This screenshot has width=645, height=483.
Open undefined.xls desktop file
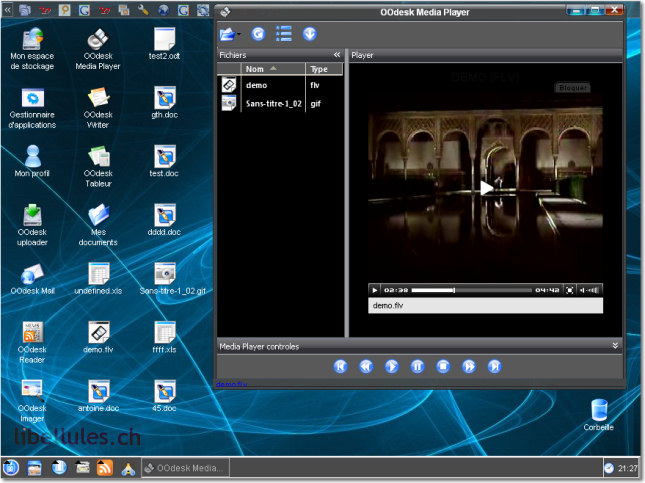[98, 279]
